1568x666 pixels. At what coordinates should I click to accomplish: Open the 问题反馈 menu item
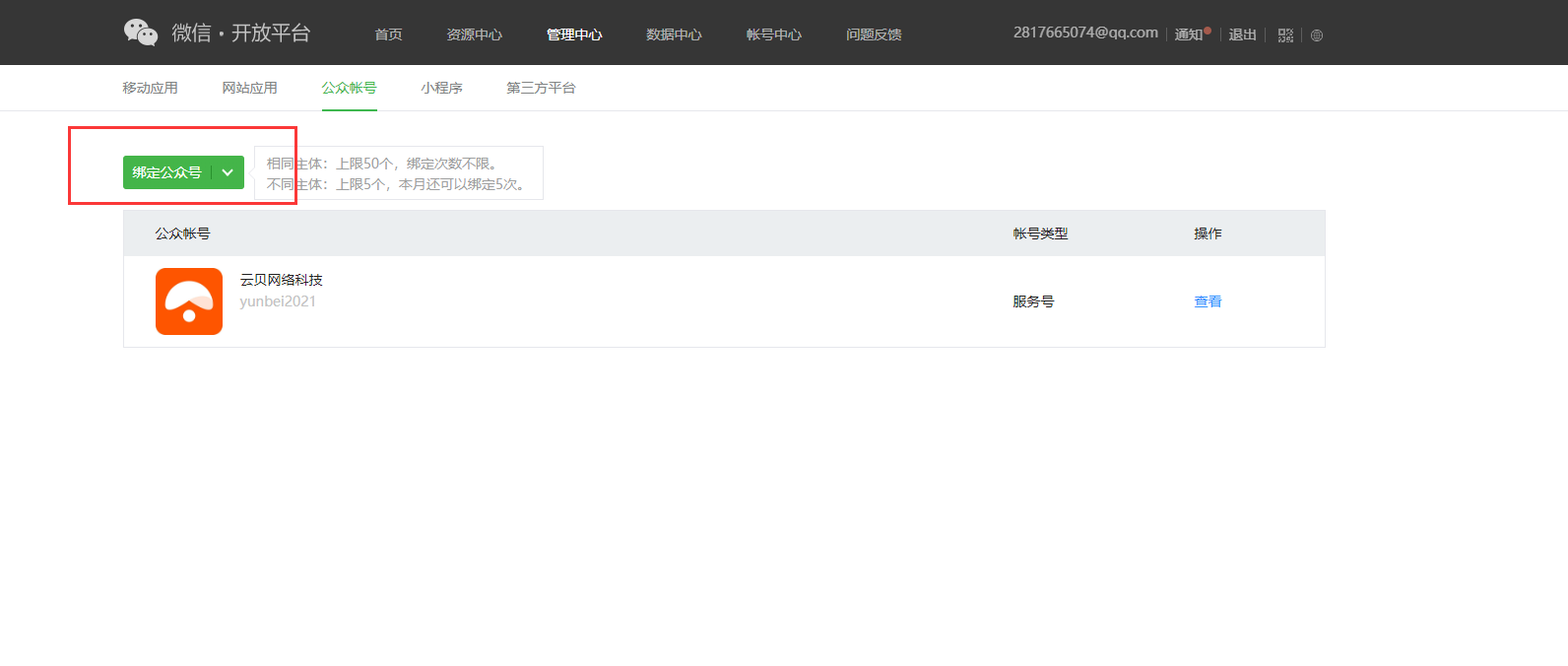tap(874, 34)
